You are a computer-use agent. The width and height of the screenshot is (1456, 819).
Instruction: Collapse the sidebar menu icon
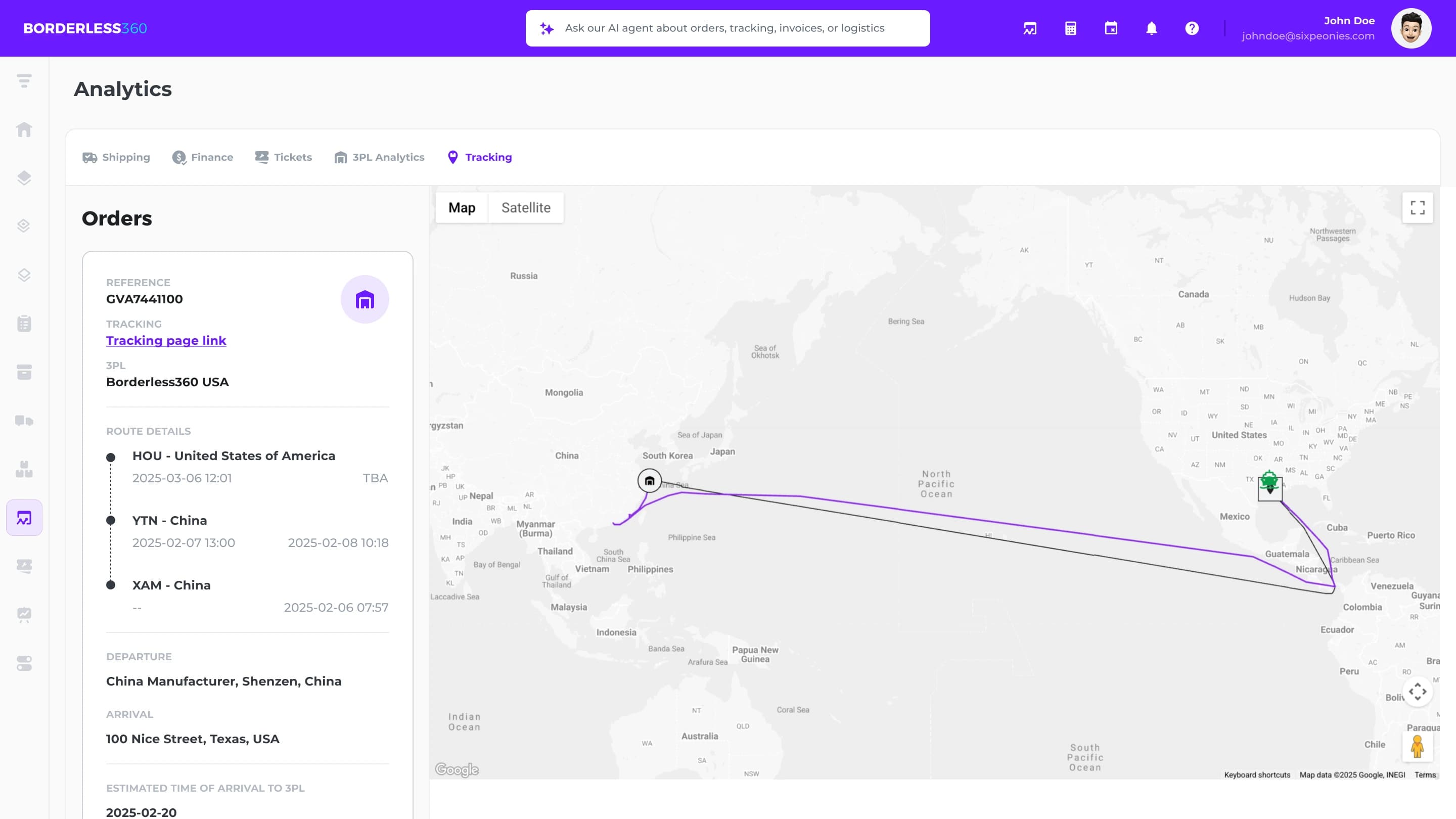pyautogui.click(x=24, y=81)
